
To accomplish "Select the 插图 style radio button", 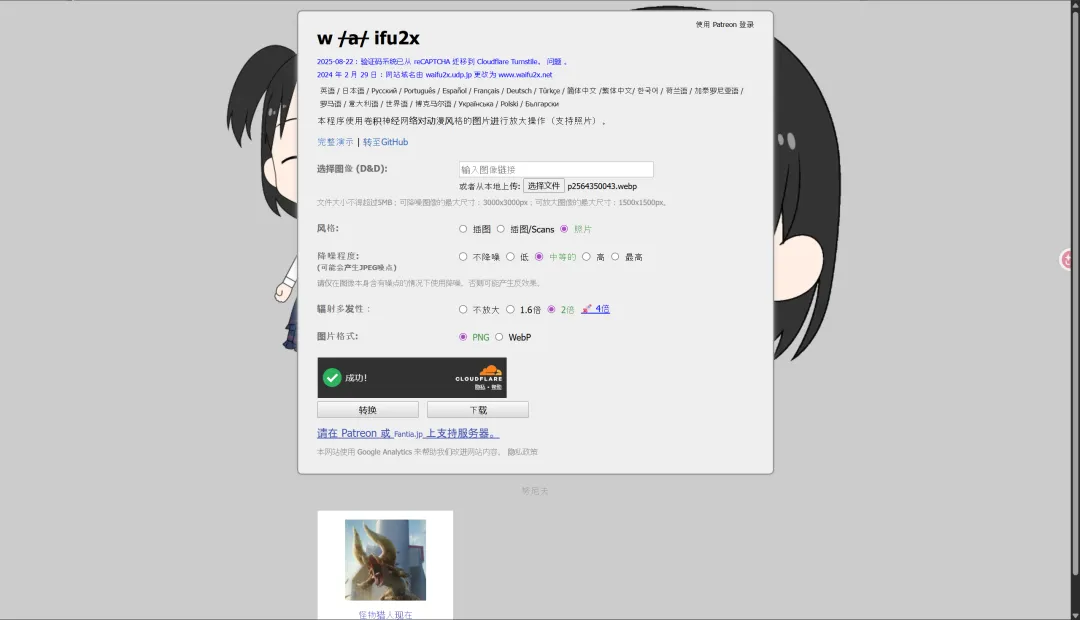I will click(463, 229).
